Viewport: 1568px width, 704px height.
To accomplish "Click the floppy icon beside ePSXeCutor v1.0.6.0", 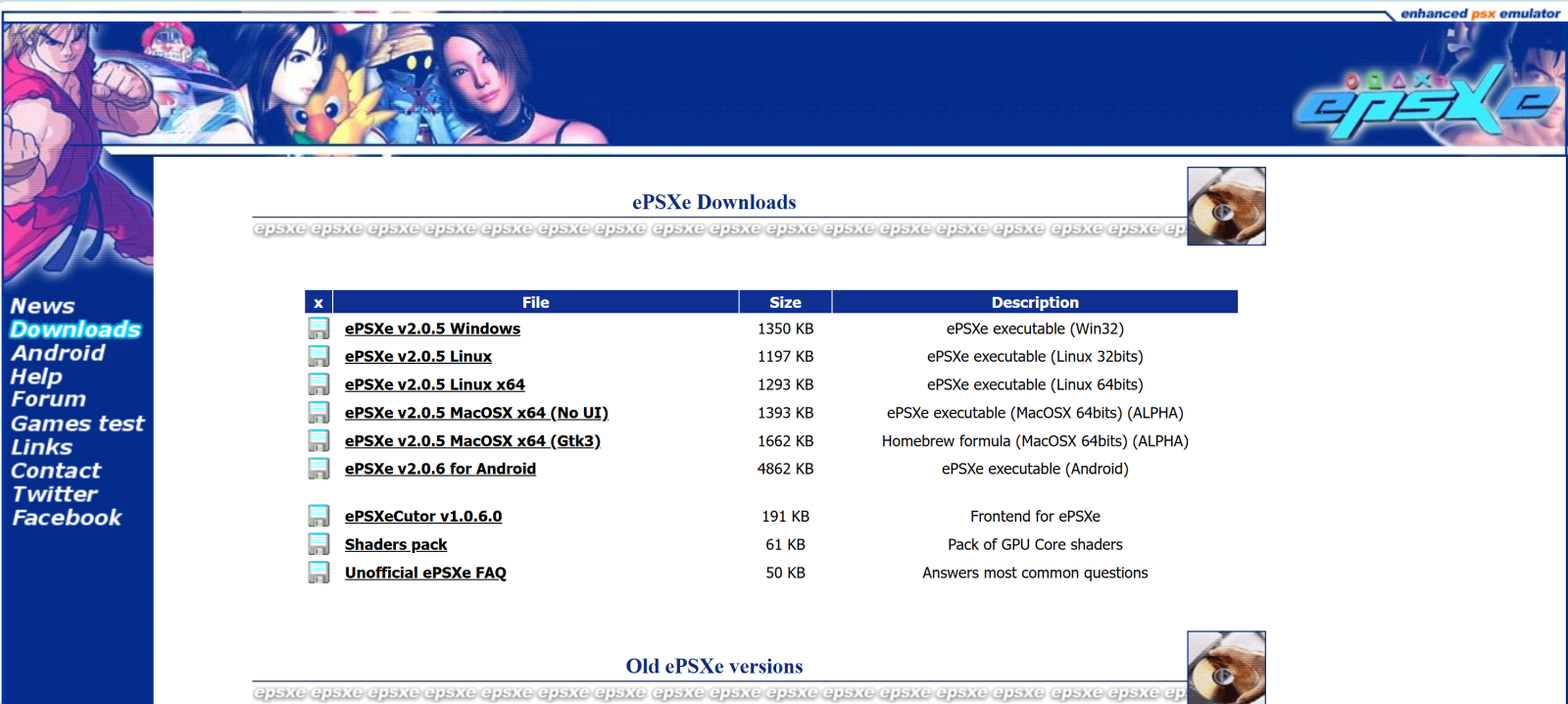I will pos(318,516).
